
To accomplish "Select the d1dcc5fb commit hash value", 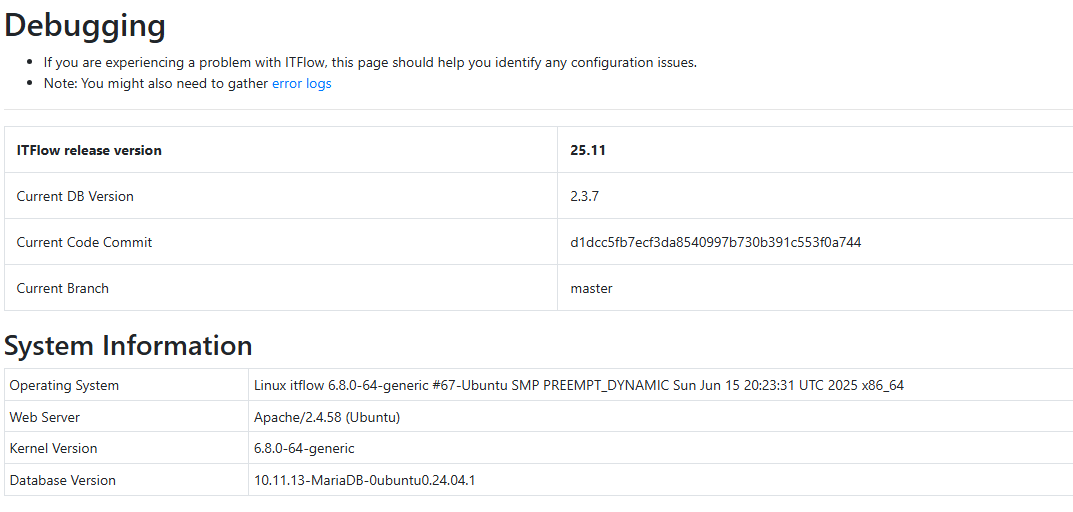I will [715, 242].
